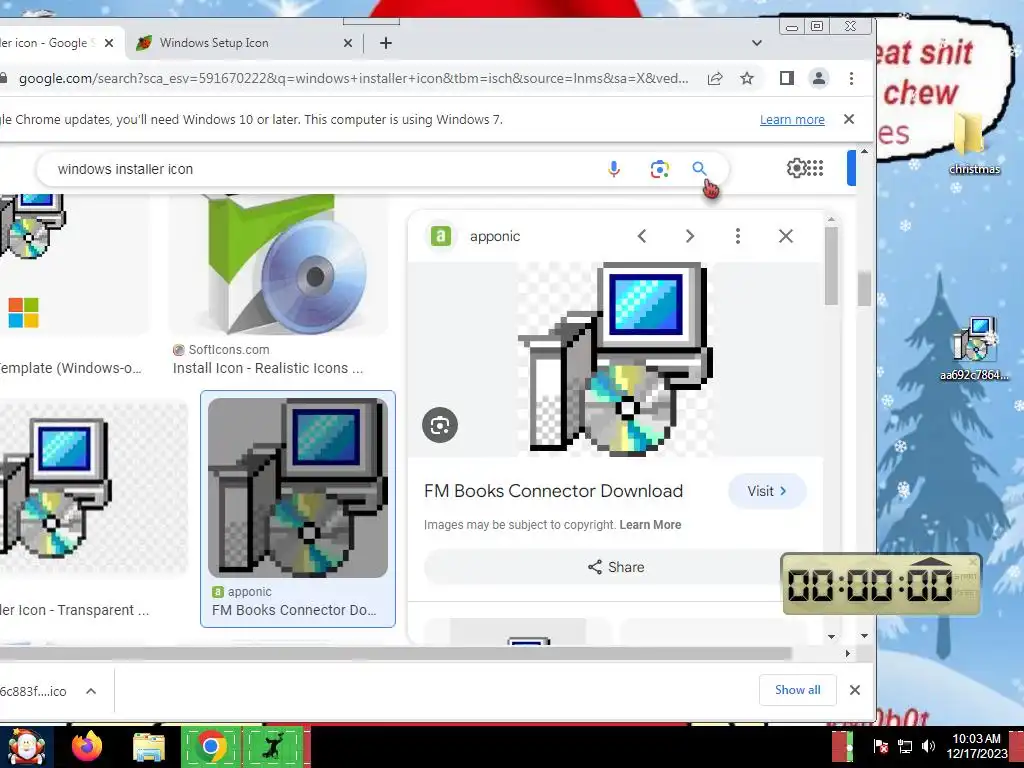Click the address bar URL
Viewport: 1024px width, 768px height.
point(353,78)
